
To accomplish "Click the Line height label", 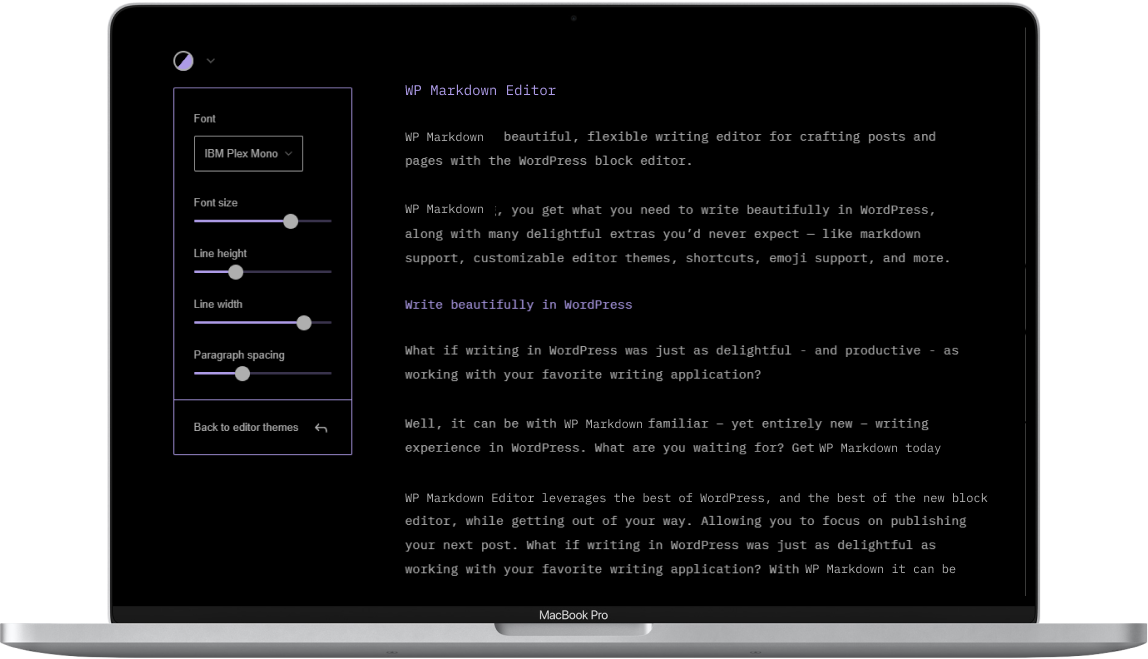I will click(x=220, y=253).
